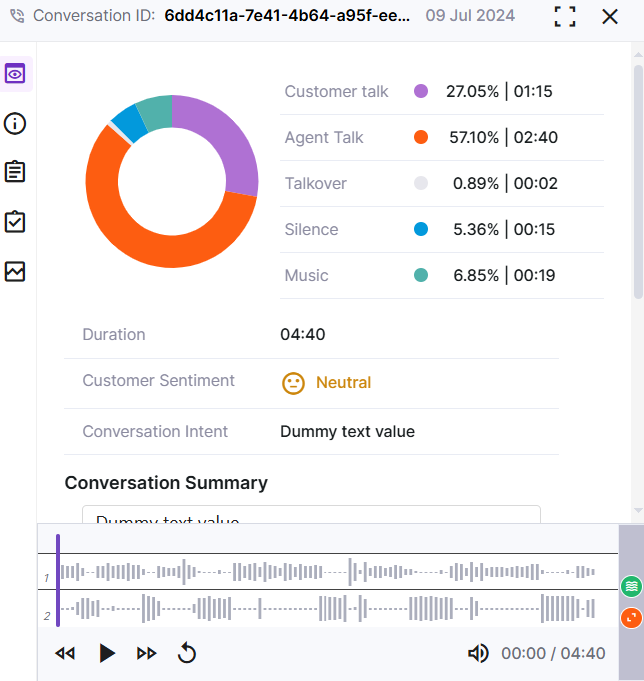Click the orange expand player button
The height and width of the screenshot is (681, 644).
631,618
